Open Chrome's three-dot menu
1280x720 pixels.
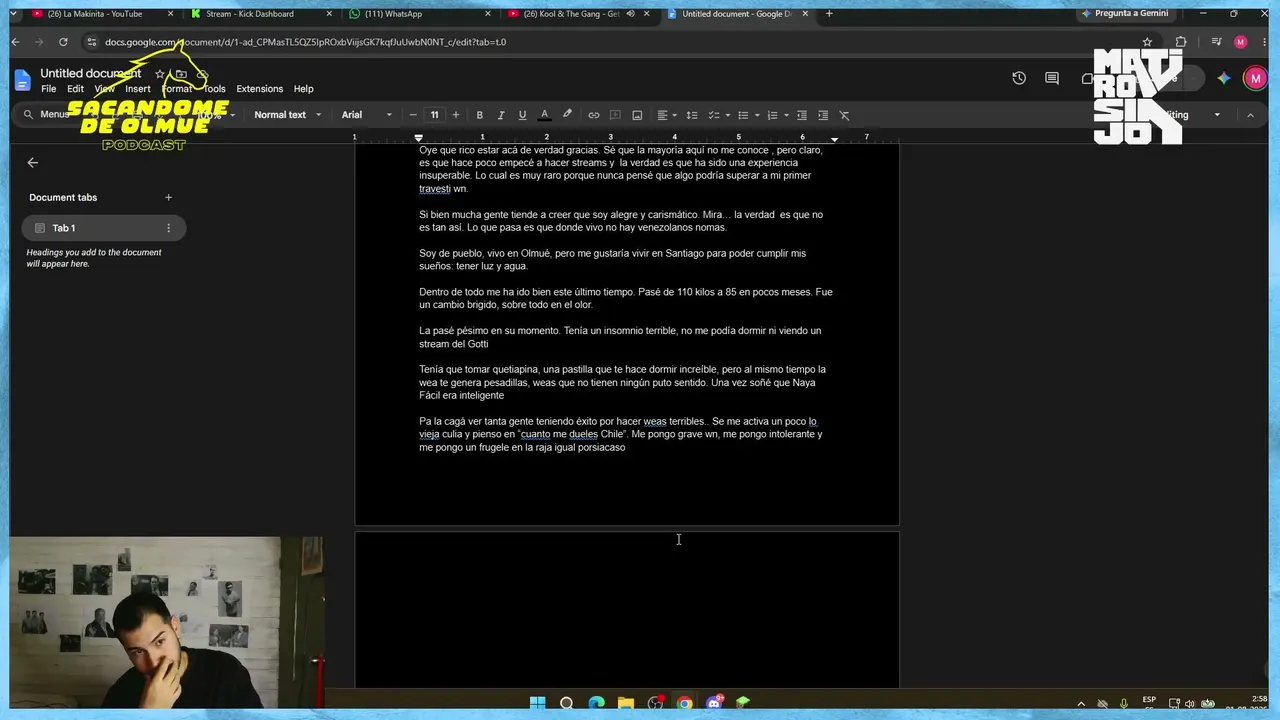1264,42
